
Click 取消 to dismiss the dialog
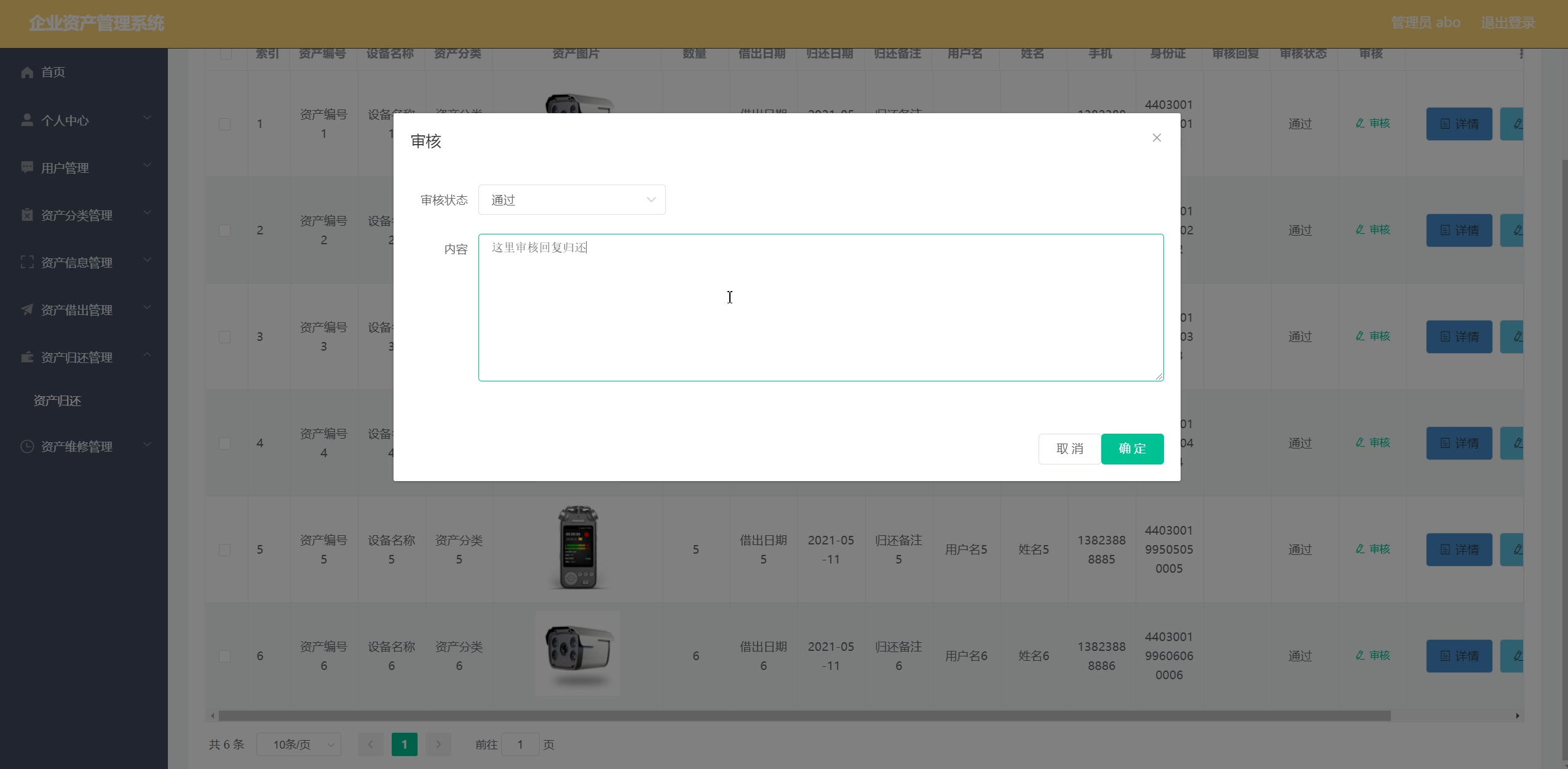click(x=1069, y=448)
